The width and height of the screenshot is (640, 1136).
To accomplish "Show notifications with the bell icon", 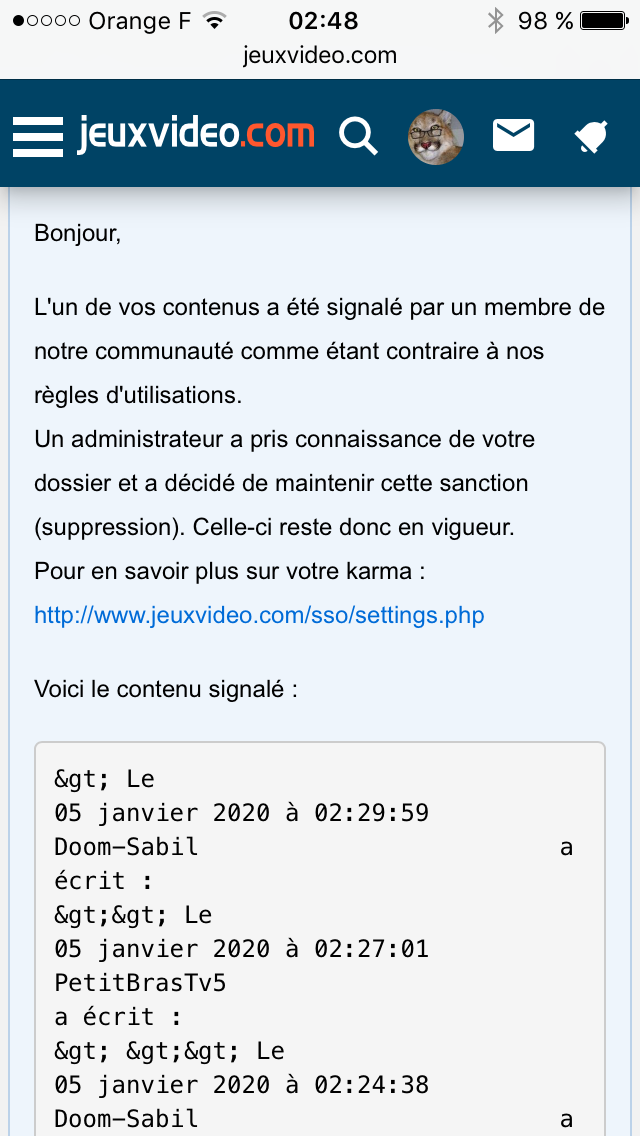I will (x=591, y=136).
